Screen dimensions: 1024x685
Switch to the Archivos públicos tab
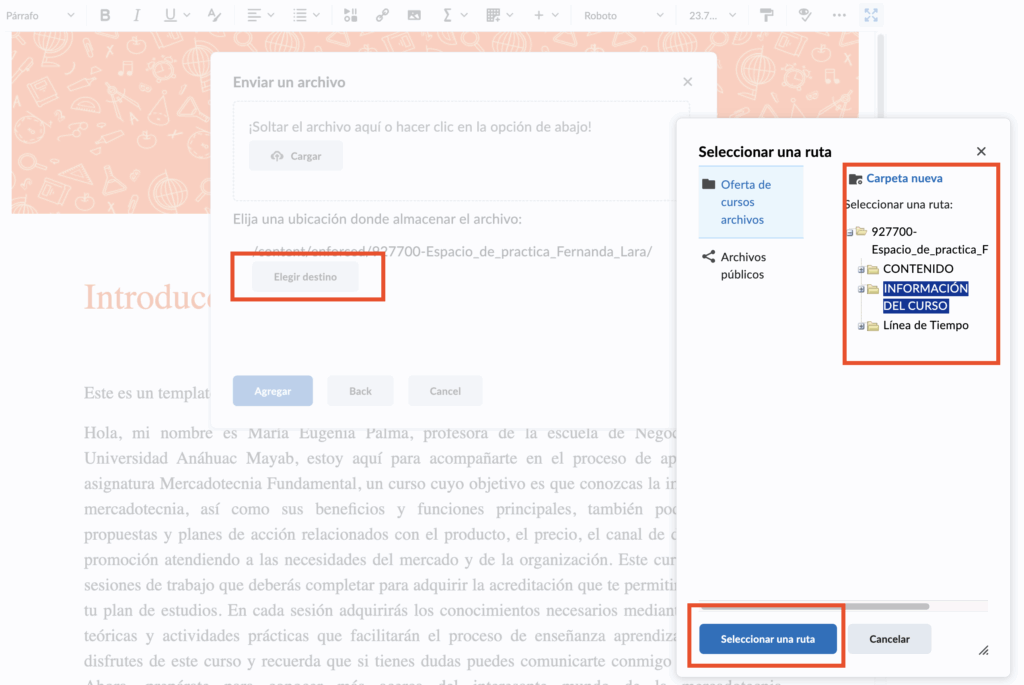click(742, 265)
